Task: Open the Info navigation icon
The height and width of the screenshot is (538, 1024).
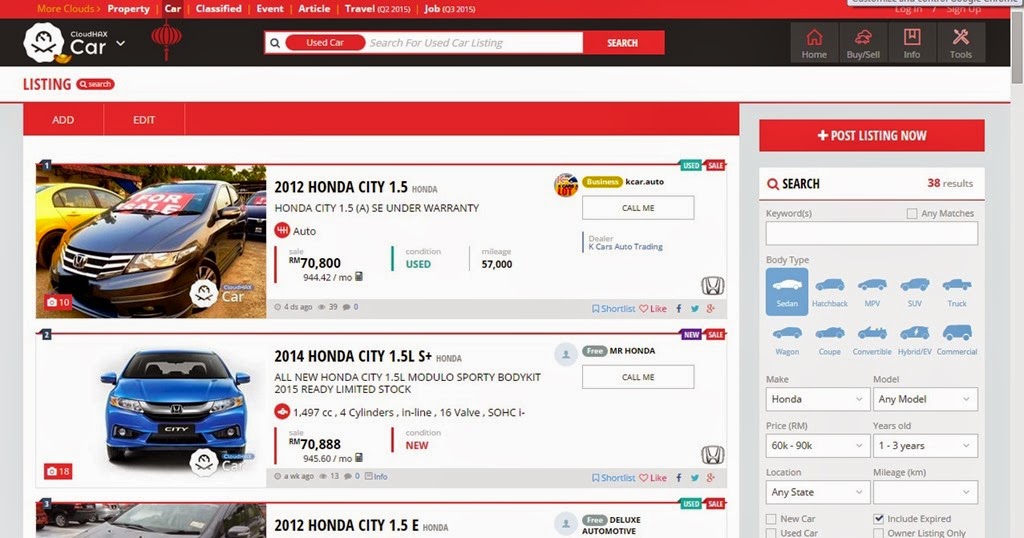Action: 912,43
